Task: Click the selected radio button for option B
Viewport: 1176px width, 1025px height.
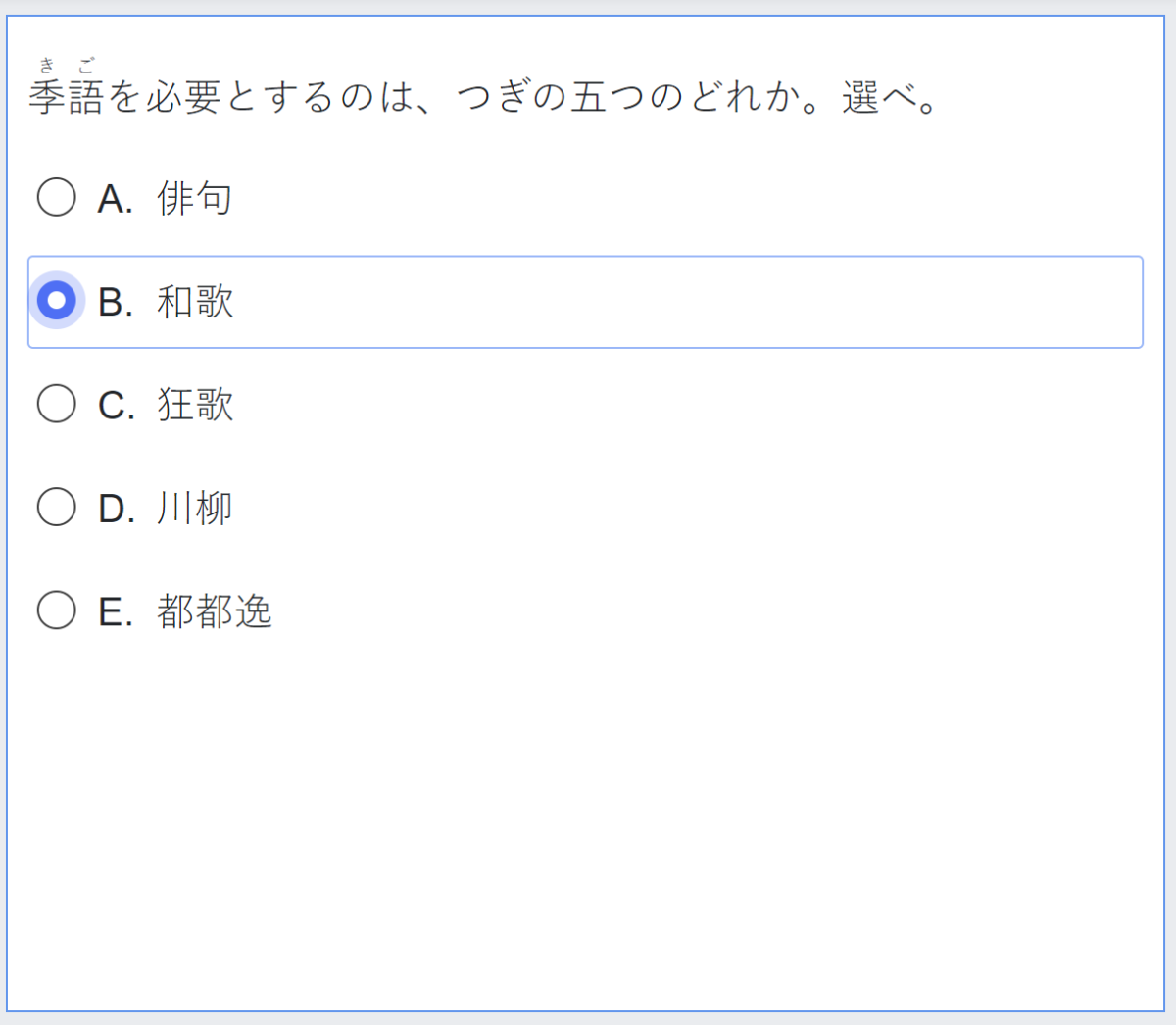Action: point(57,300)
